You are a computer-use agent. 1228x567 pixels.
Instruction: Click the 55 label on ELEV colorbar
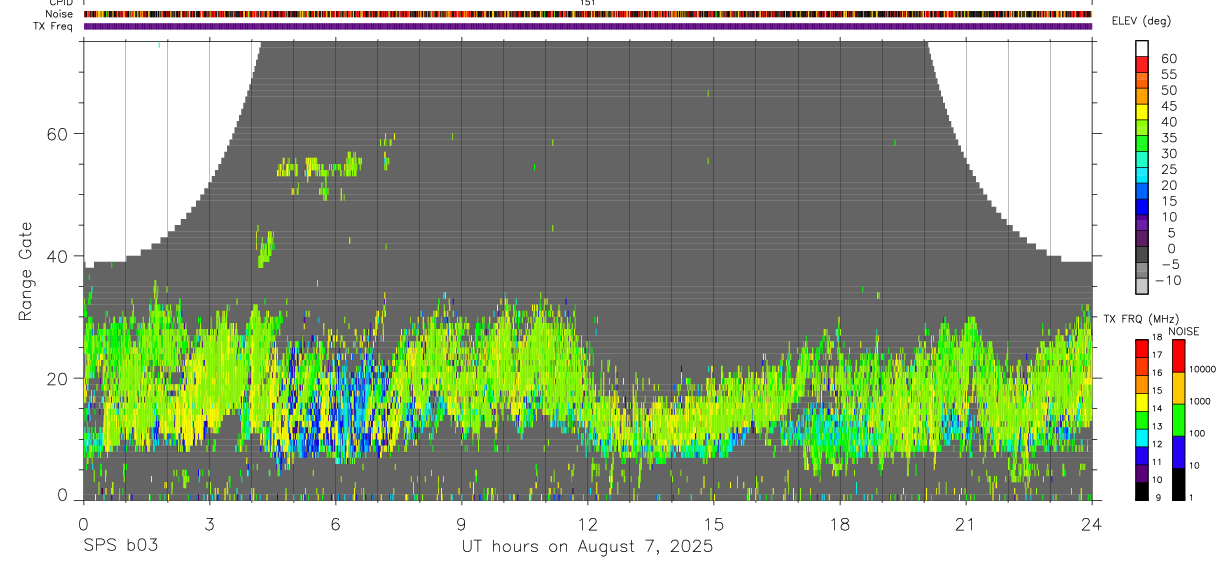pos(1168,75)
